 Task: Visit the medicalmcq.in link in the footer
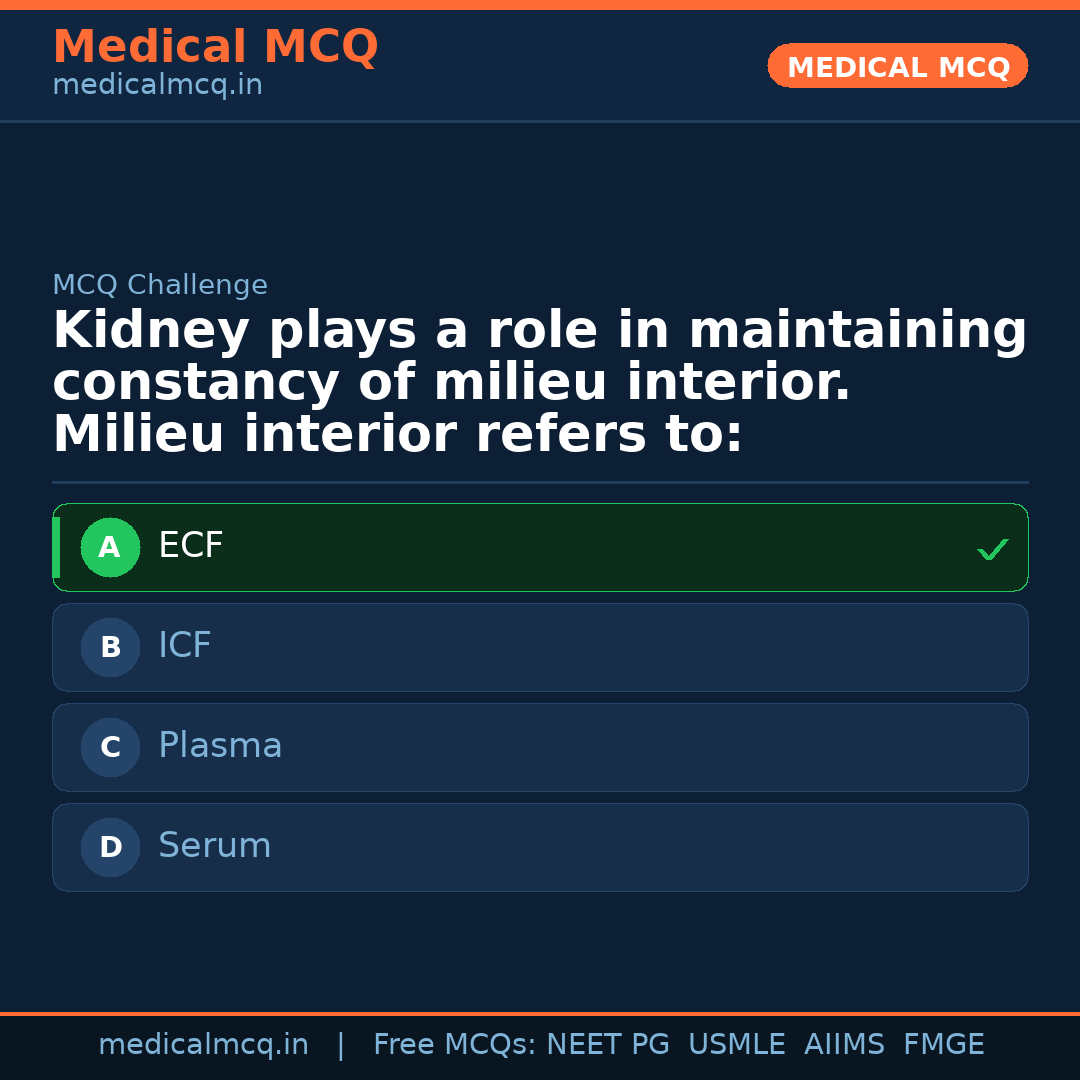coord(203,1045)
